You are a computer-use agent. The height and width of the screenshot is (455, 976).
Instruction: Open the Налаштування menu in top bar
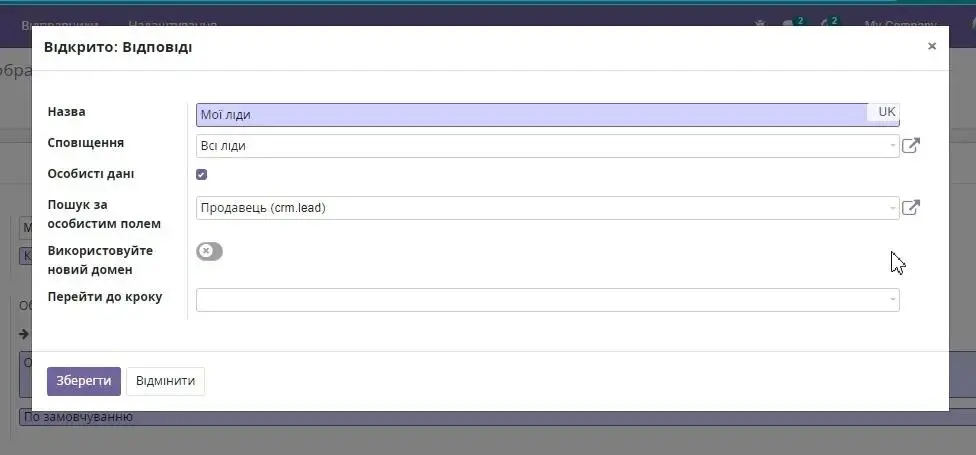[172, 24]
